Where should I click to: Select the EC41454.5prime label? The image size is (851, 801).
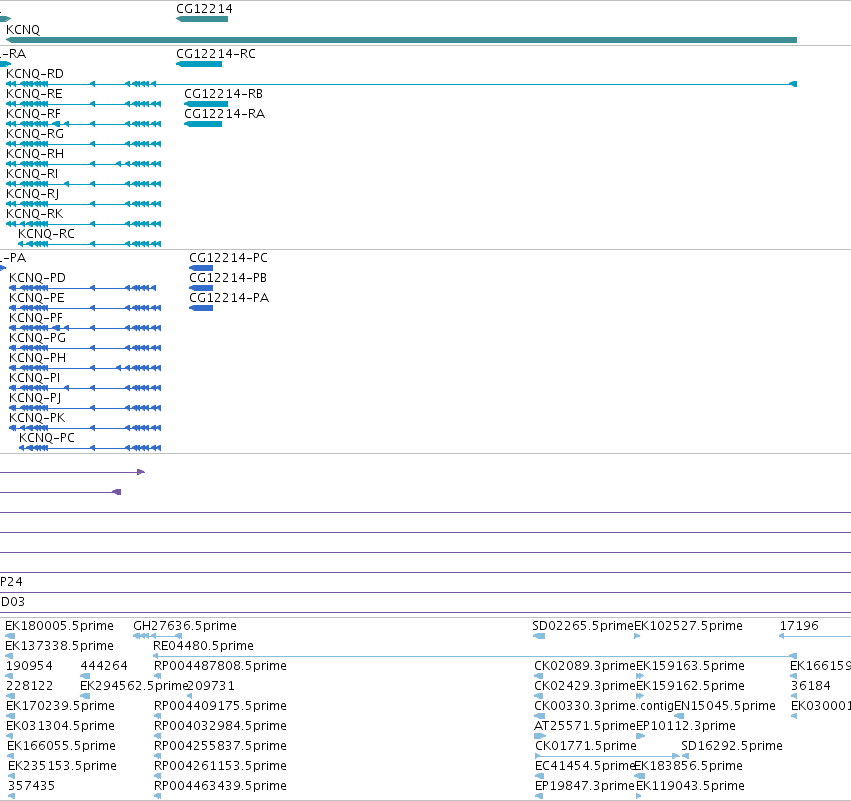[x=585, y=767]
